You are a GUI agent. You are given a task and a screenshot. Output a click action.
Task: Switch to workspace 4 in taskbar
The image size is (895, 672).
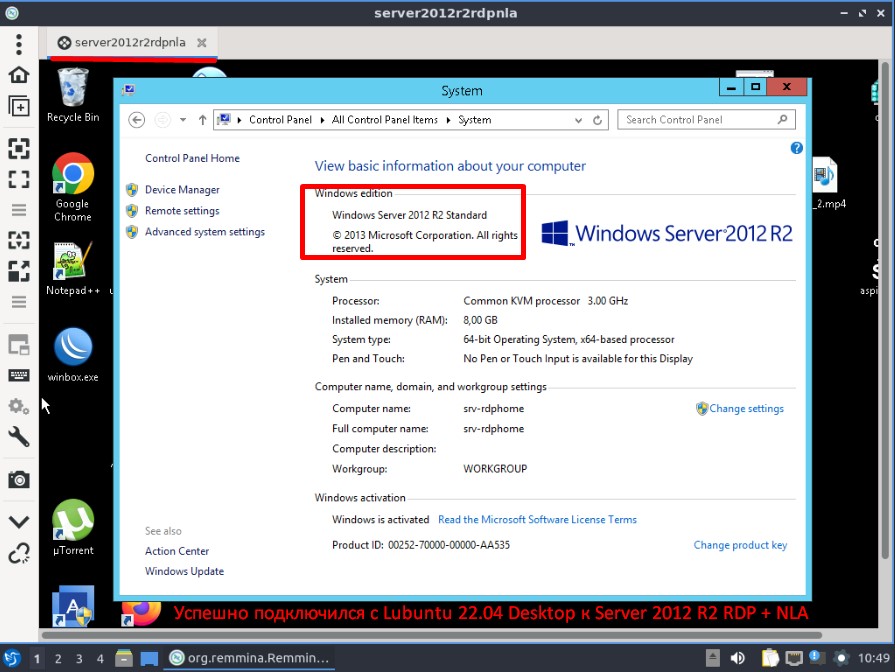point(100,658)
